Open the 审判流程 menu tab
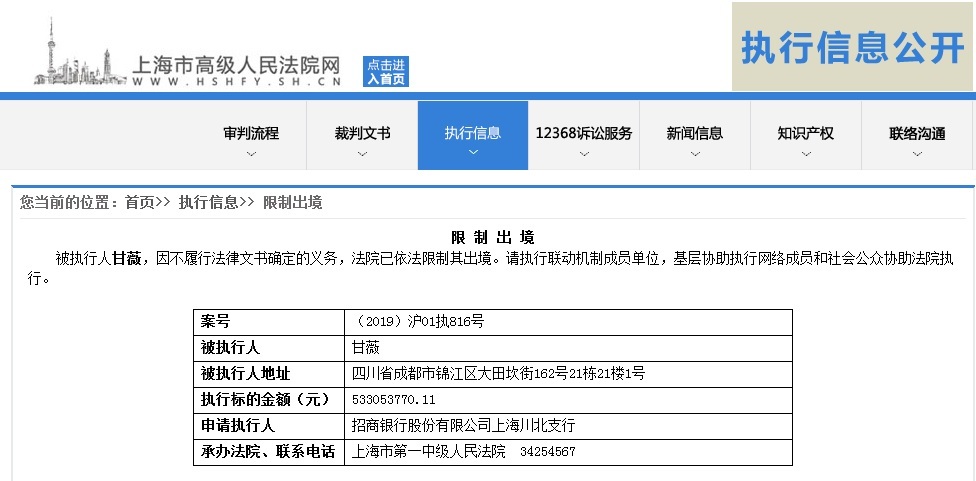976x481 pixels. click(251, 133)
